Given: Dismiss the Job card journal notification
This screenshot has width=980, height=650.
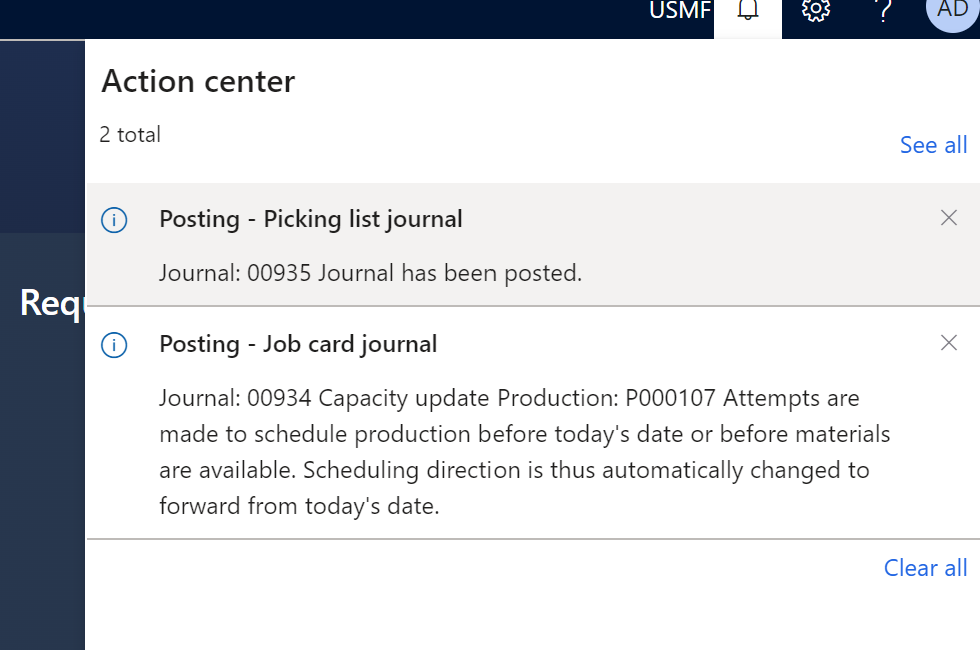Looking at the screenshot, I should [x=949, y=343].
